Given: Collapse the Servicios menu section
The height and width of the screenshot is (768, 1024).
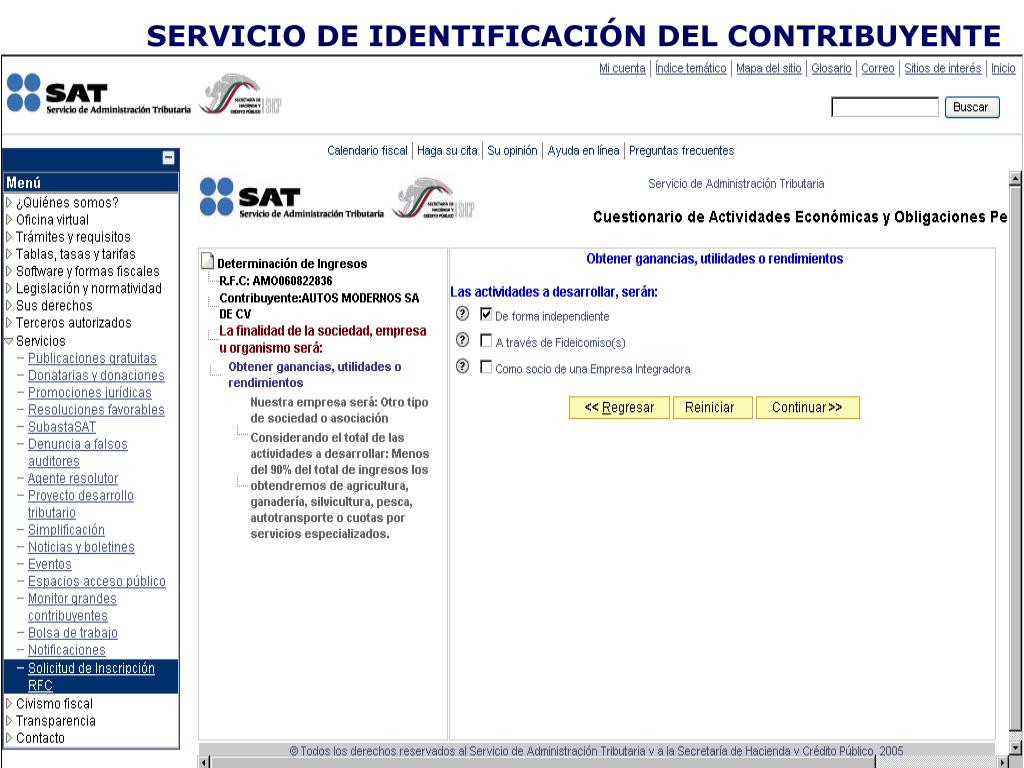Looking at the screenshot, I should tap(9, 341).
